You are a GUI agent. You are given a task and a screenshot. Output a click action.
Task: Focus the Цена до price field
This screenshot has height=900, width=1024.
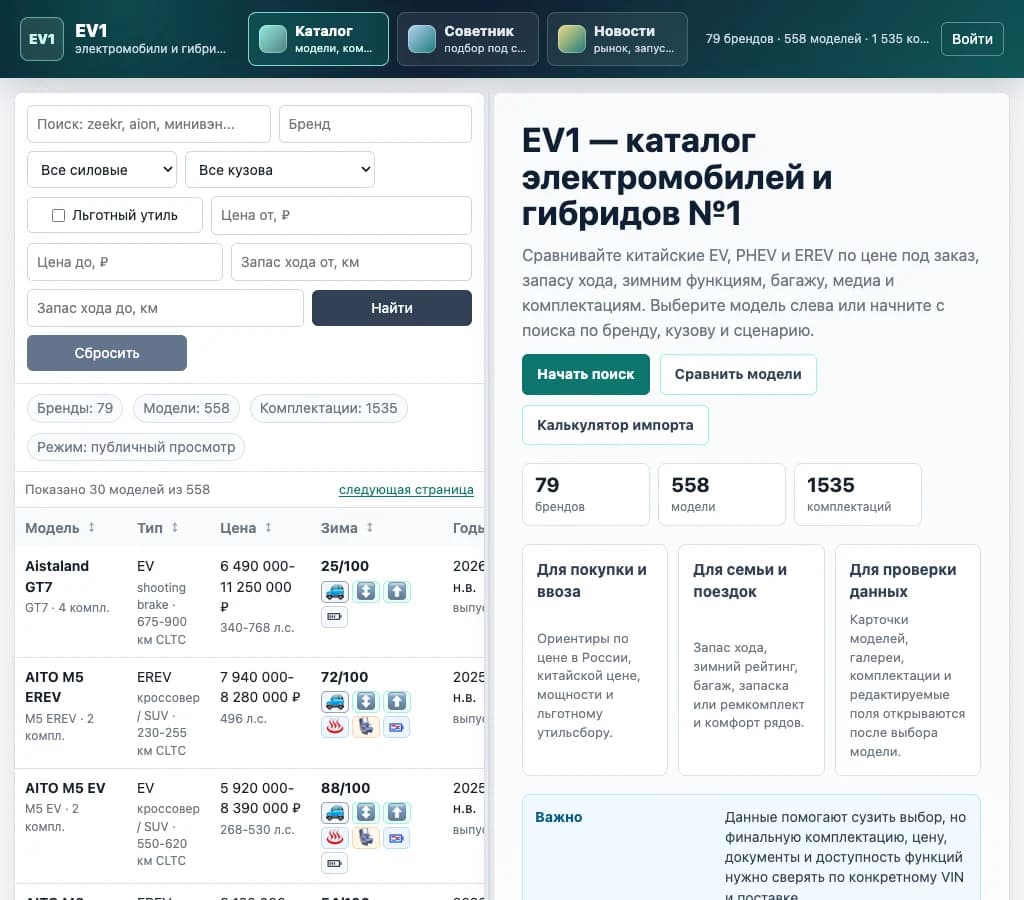tap(125, 262)
